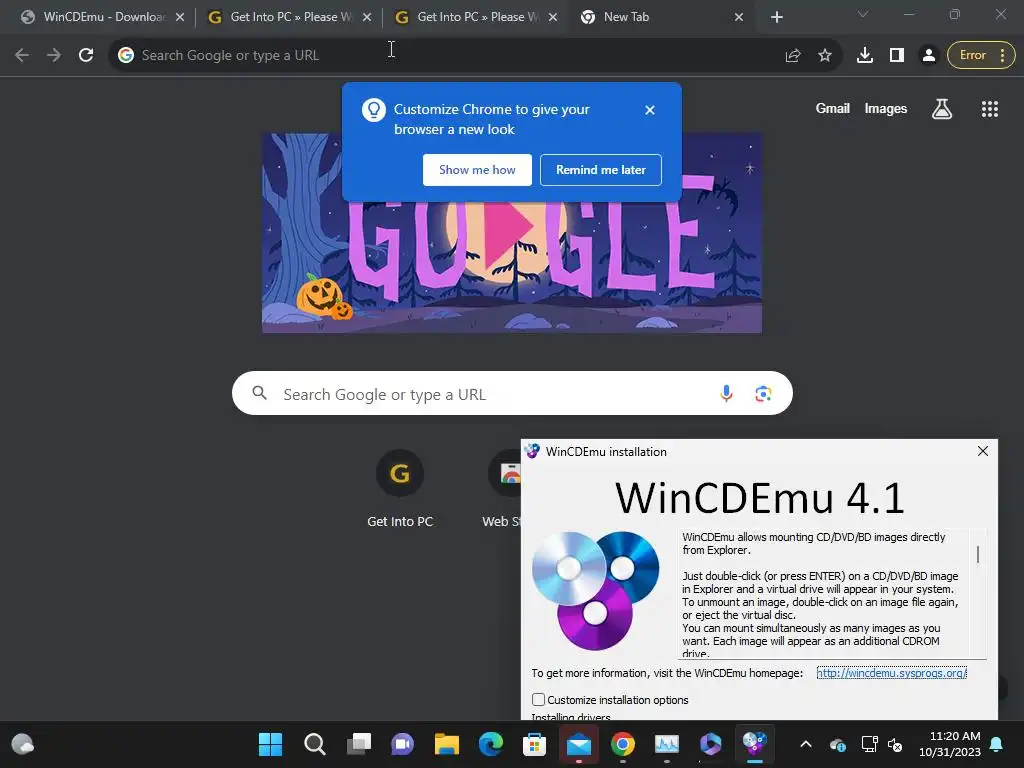Open the Web Store shortcut

504,488
